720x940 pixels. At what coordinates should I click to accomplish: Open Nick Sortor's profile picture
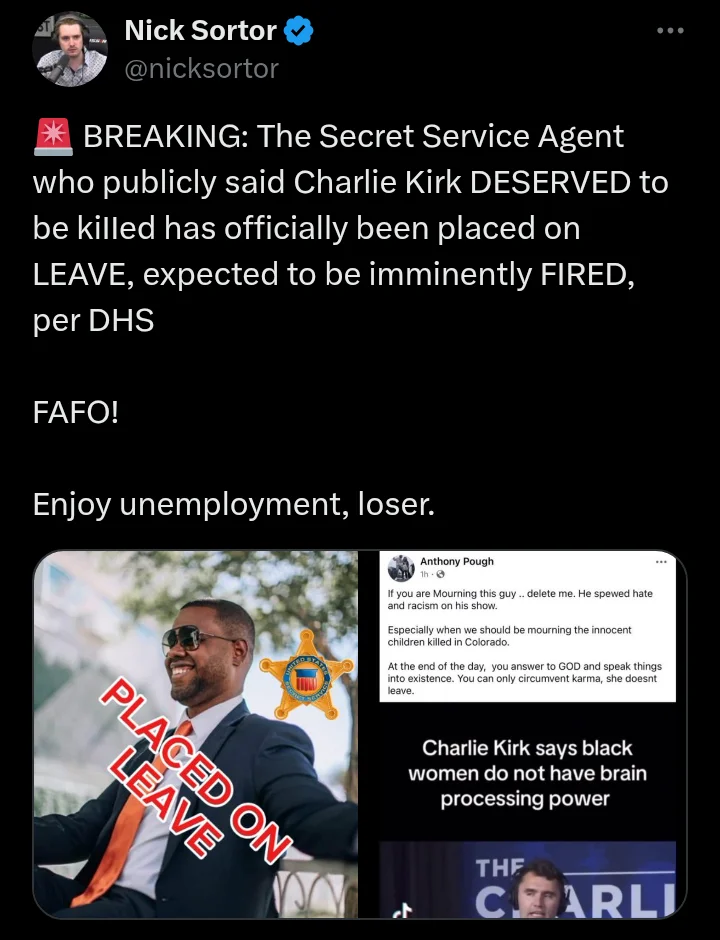click(x=70, y=49)
